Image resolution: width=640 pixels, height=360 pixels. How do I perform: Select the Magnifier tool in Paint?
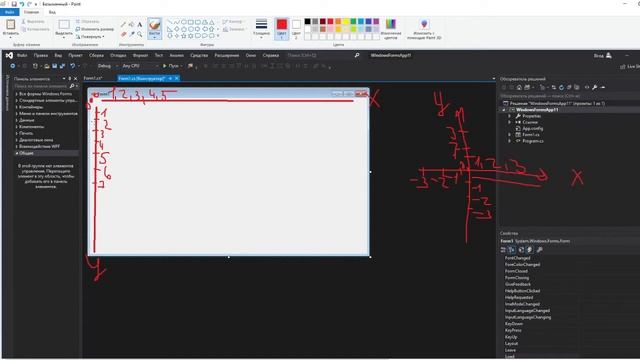click(140, 34)
